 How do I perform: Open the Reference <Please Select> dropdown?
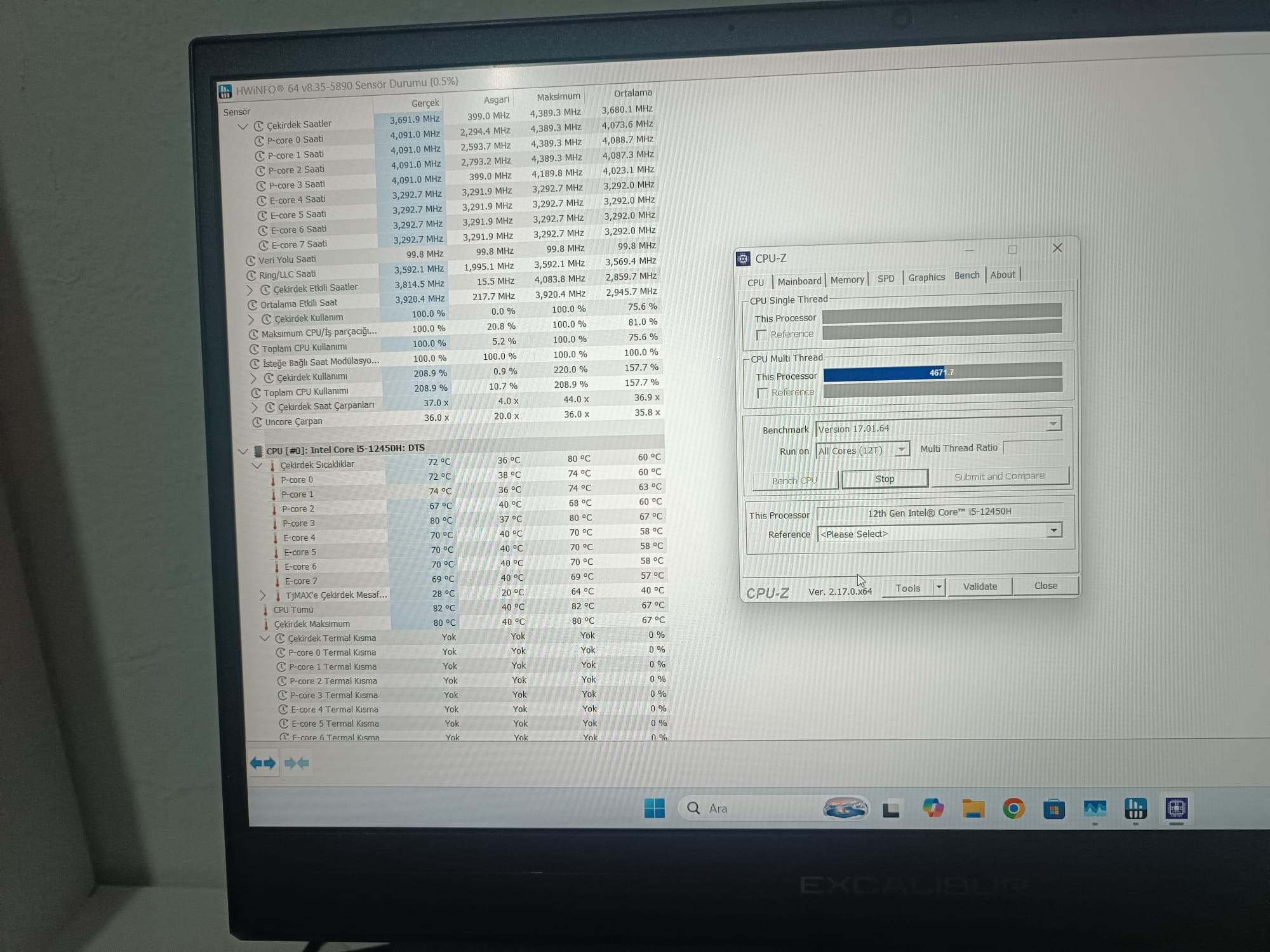[1053, 530]
